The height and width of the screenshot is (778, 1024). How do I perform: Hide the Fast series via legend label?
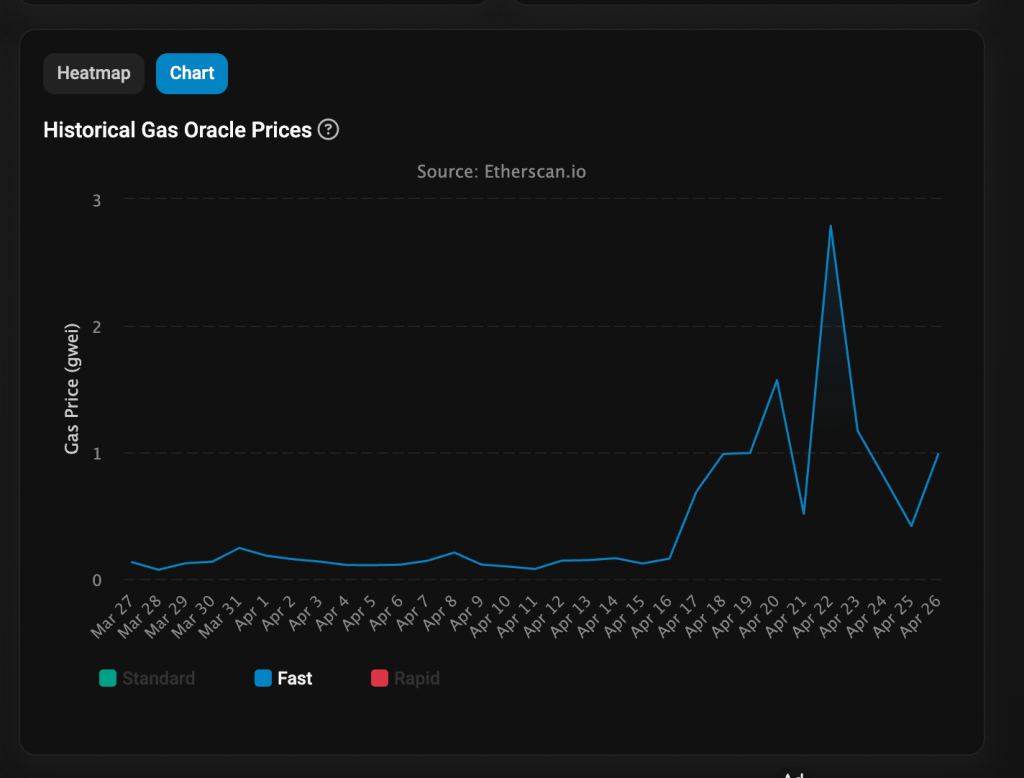coord(294,679)
